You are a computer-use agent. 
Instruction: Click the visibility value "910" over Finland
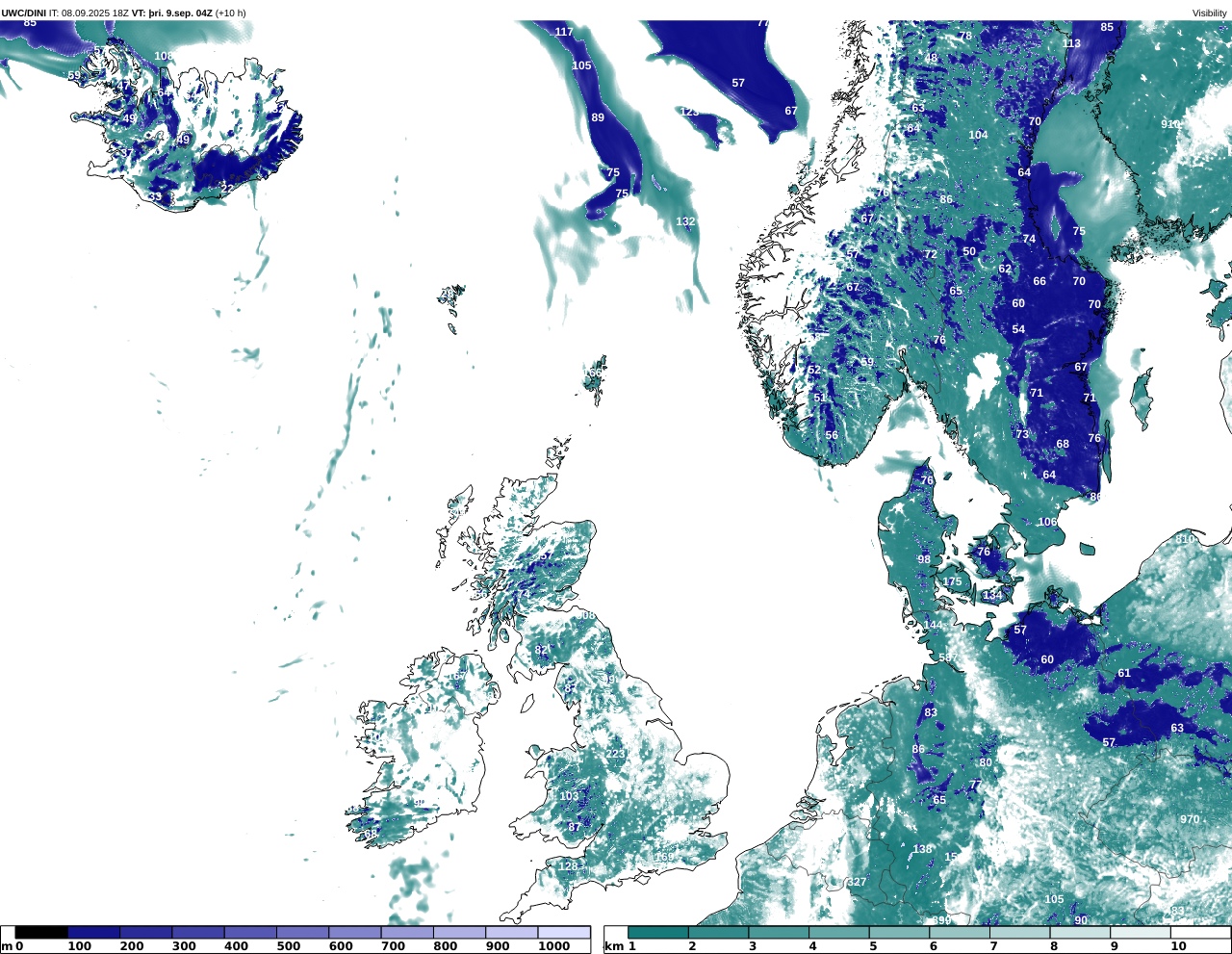coord(1170,124)
